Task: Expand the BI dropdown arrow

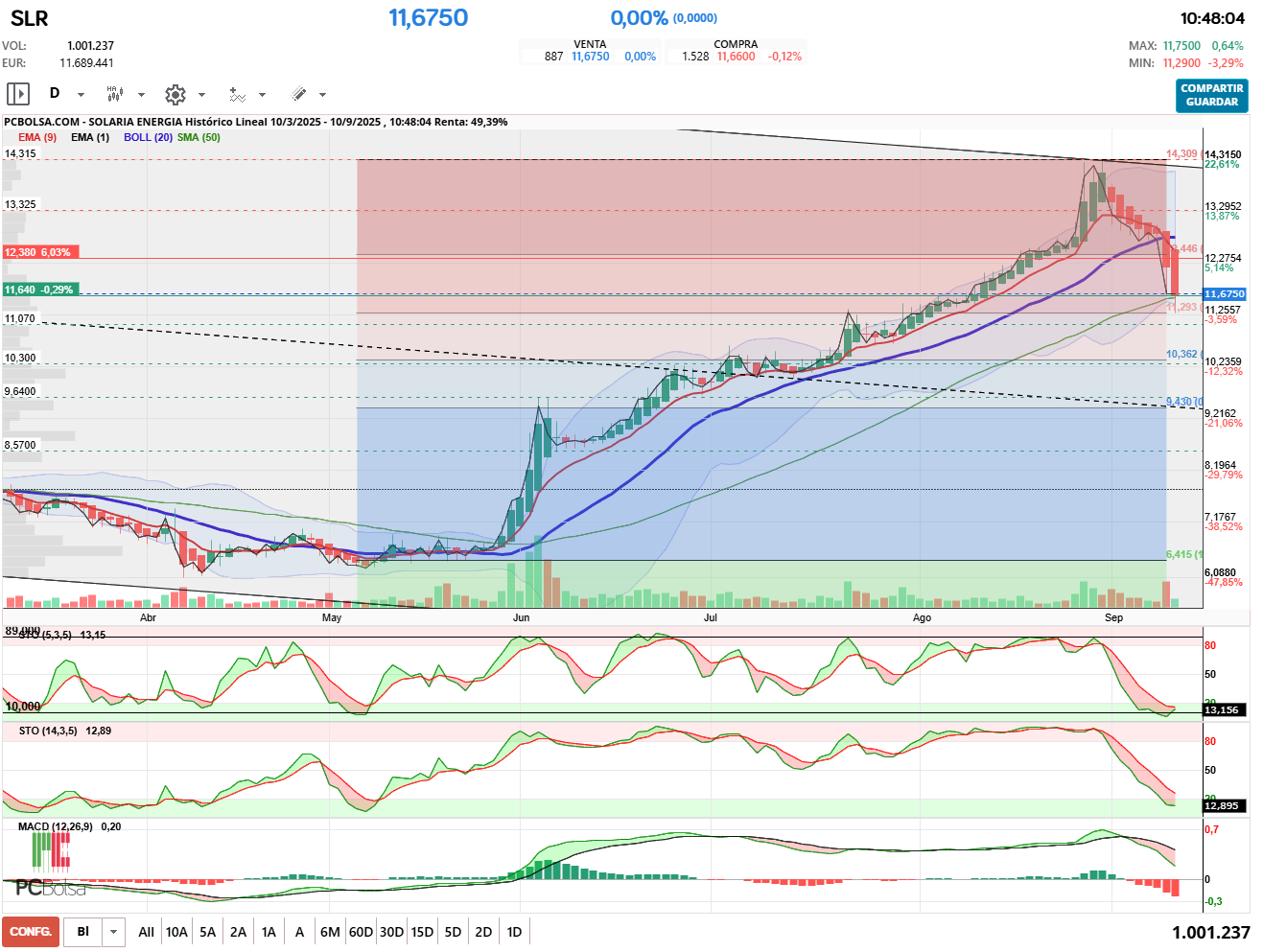Action: [114, 932]
